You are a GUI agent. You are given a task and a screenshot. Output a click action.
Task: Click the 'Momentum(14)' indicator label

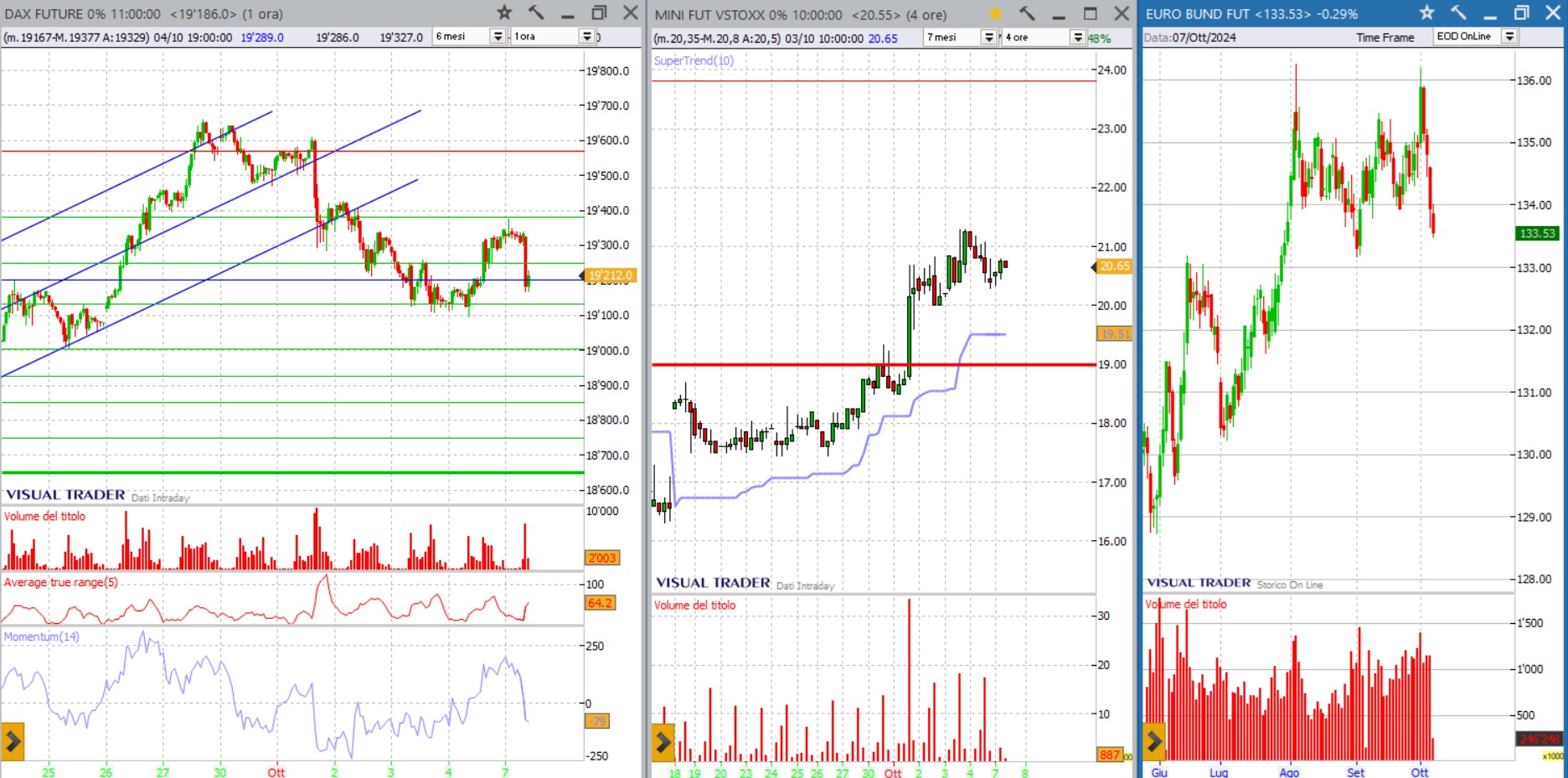pos(41,636)
